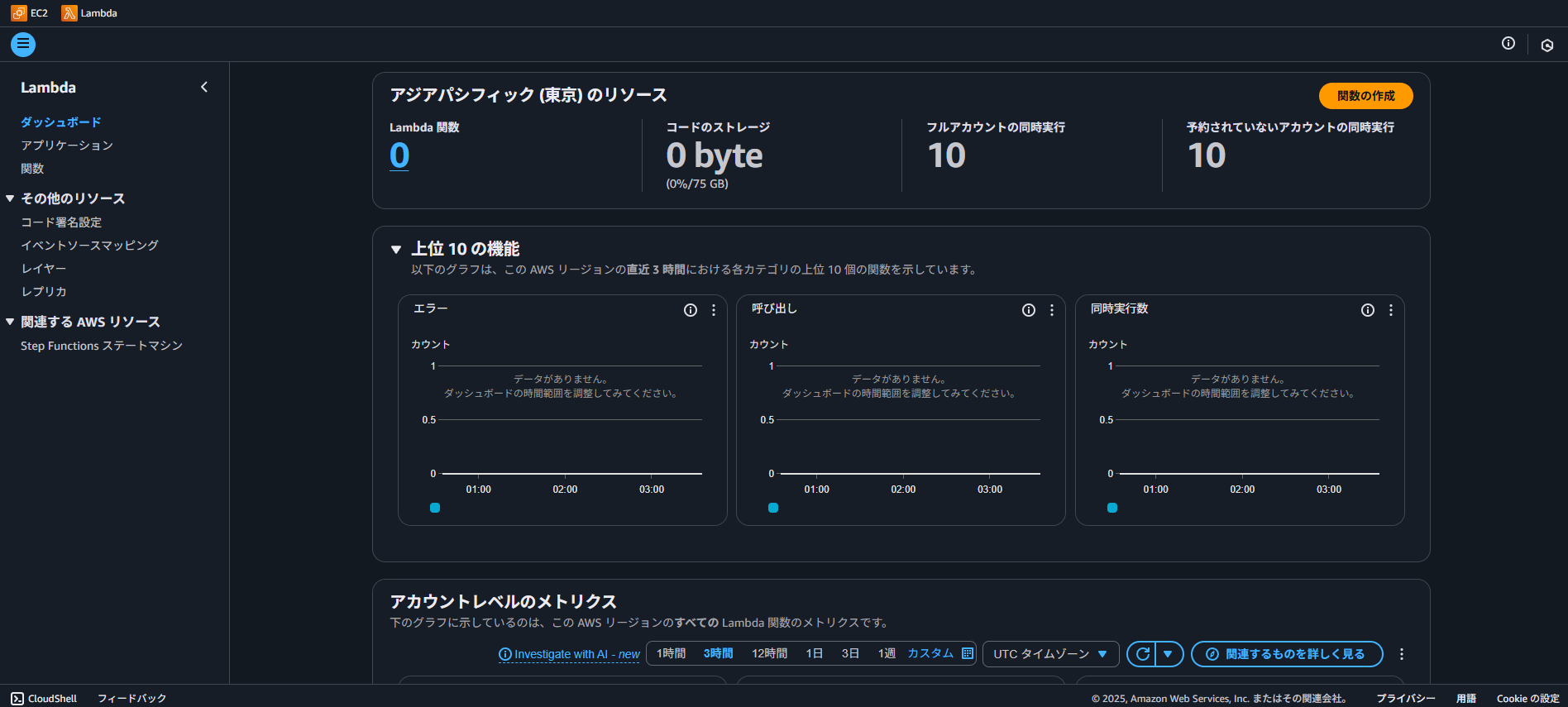Click the Lambda sidebar title
The width and height of the screenshot is (1568, 707).
48,87
